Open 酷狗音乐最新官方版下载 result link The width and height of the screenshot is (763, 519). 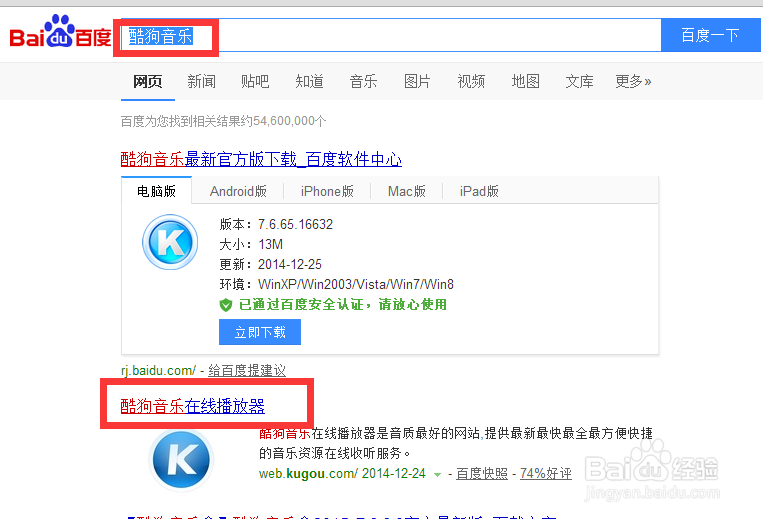261,159
